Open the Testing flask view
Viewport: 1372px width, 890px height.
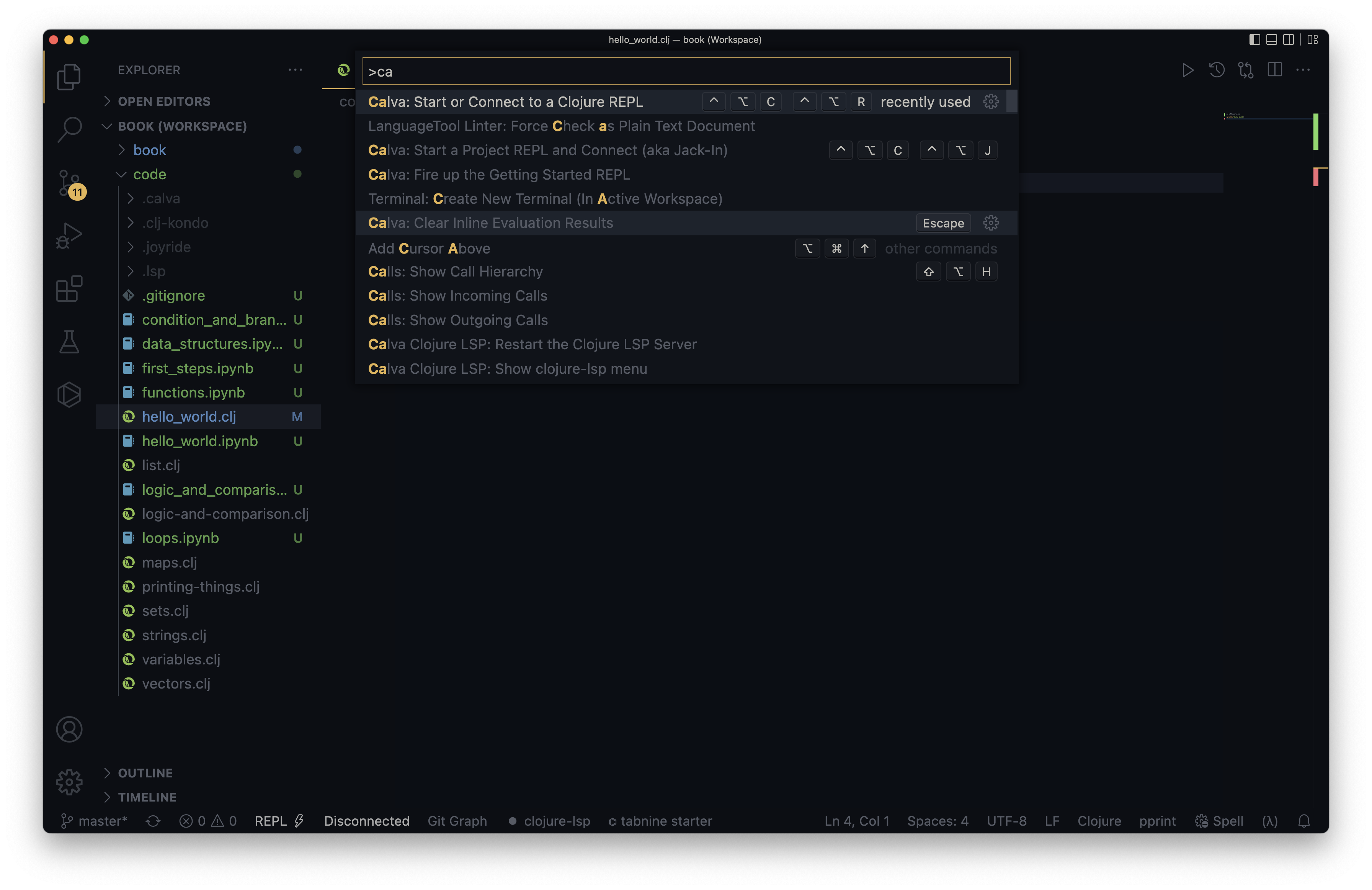point(69,342)
